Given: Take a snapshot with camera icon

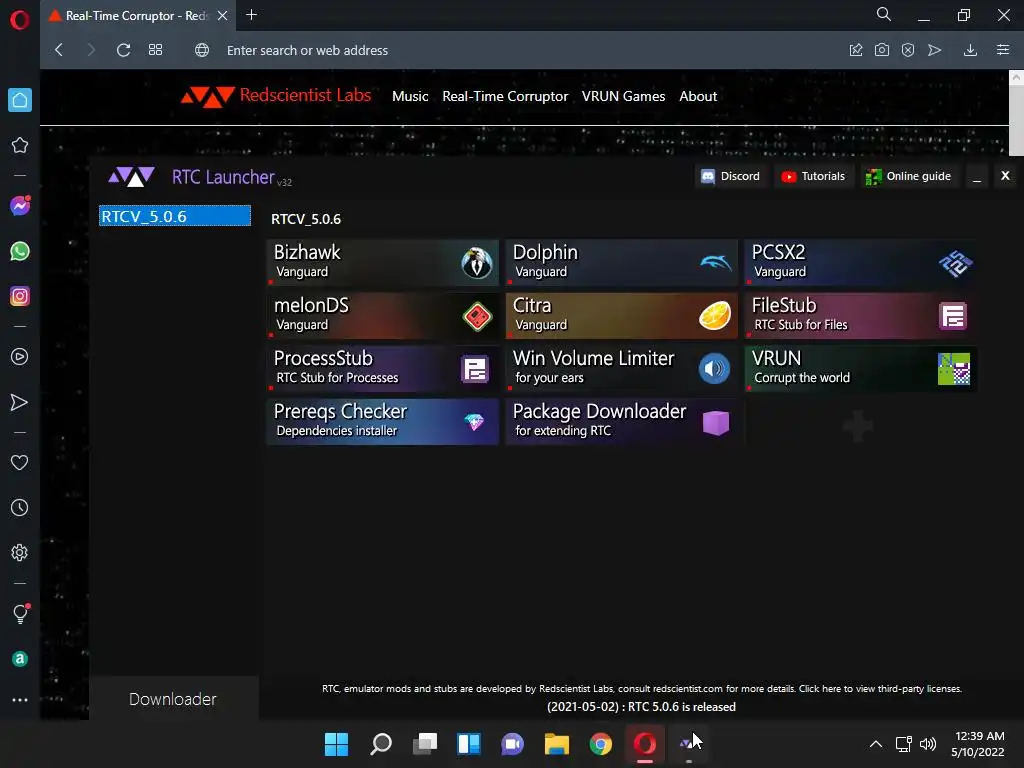Looking at the screenshot, I should [882, 50].
